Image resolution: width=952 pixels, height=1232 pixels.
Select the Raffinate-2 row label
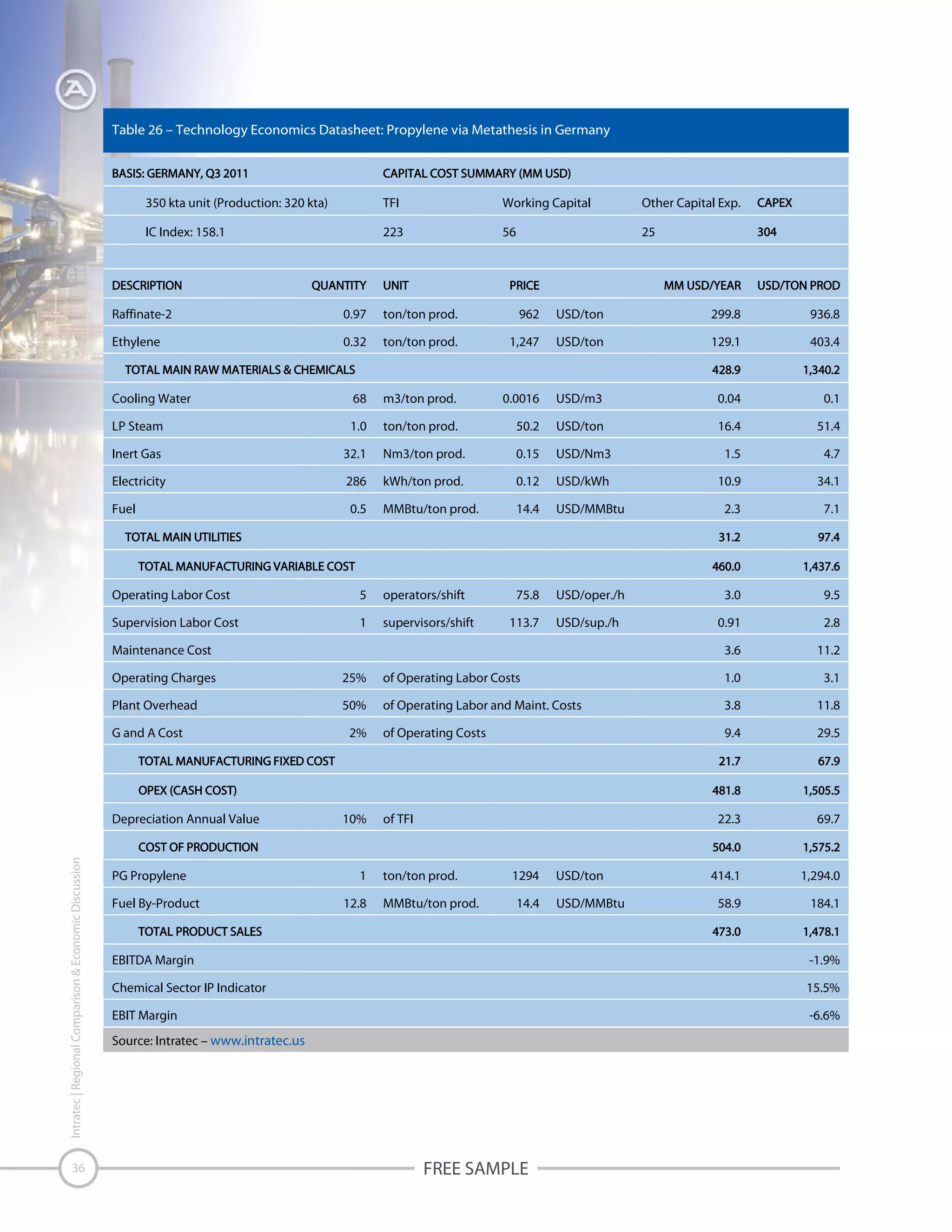[142, 314]
